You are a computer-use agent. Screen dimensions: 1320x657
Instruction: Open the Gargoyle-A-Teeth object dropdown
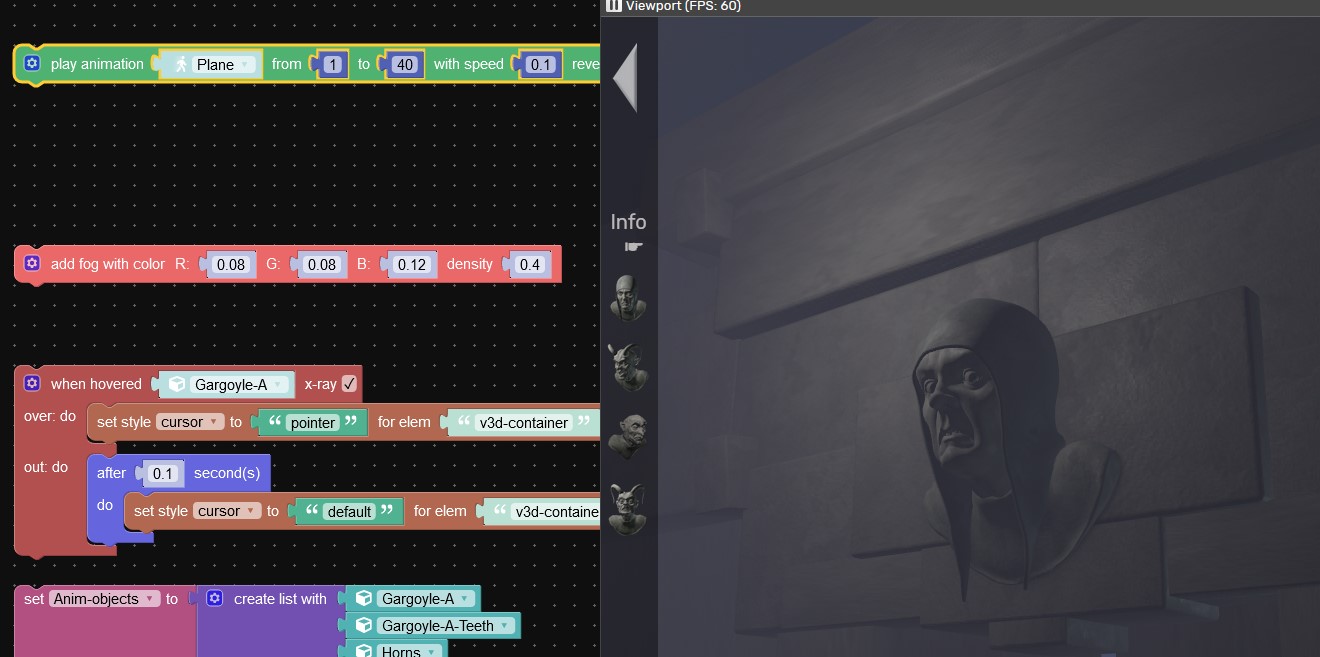[x=445, y=626]
